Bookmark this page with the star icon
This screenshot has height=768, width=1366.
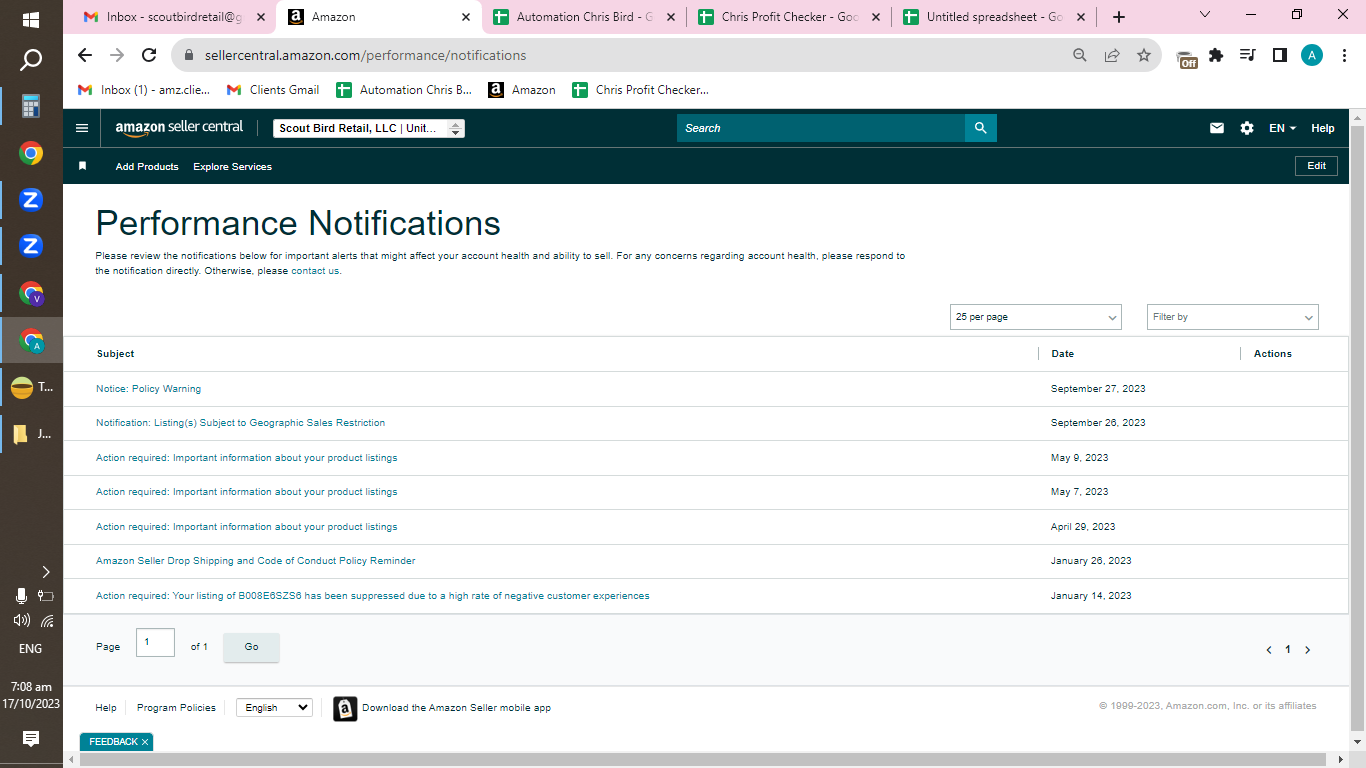pyautogui.click(x=1144, y=56)
